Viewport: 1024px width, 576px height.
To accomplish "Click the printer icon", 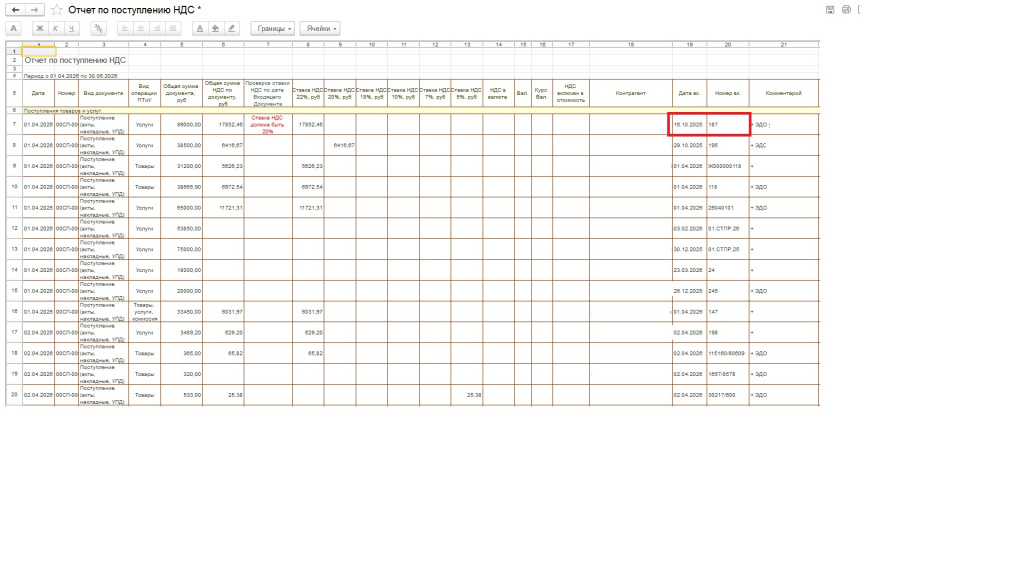I will tap(846, 10).
